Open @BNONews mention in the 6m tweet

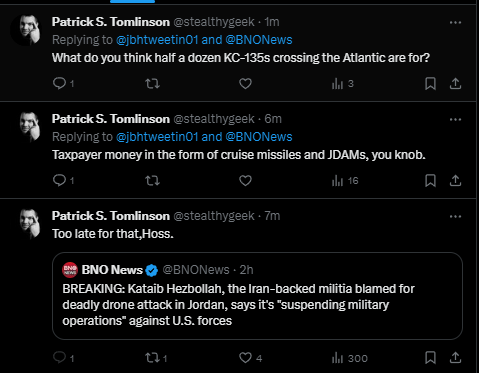coord(259,137)
